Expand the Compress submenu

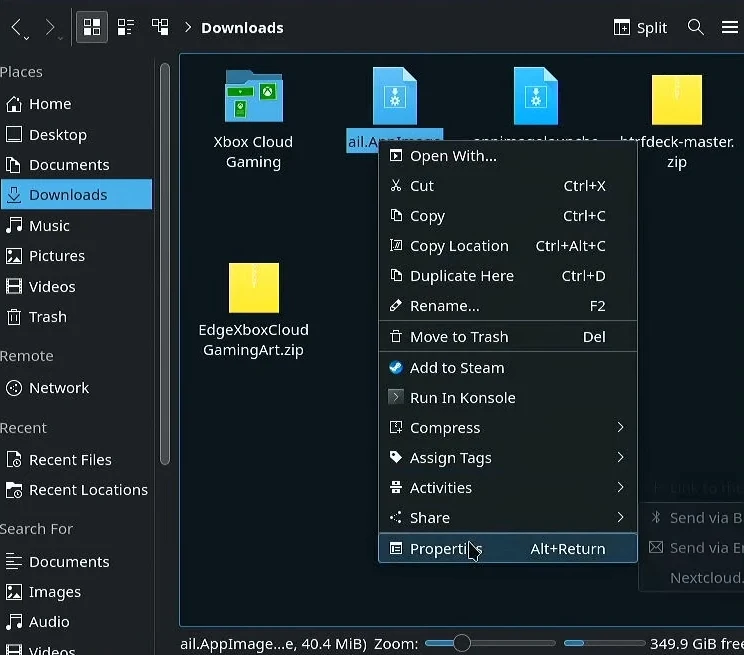coord(507,428)
